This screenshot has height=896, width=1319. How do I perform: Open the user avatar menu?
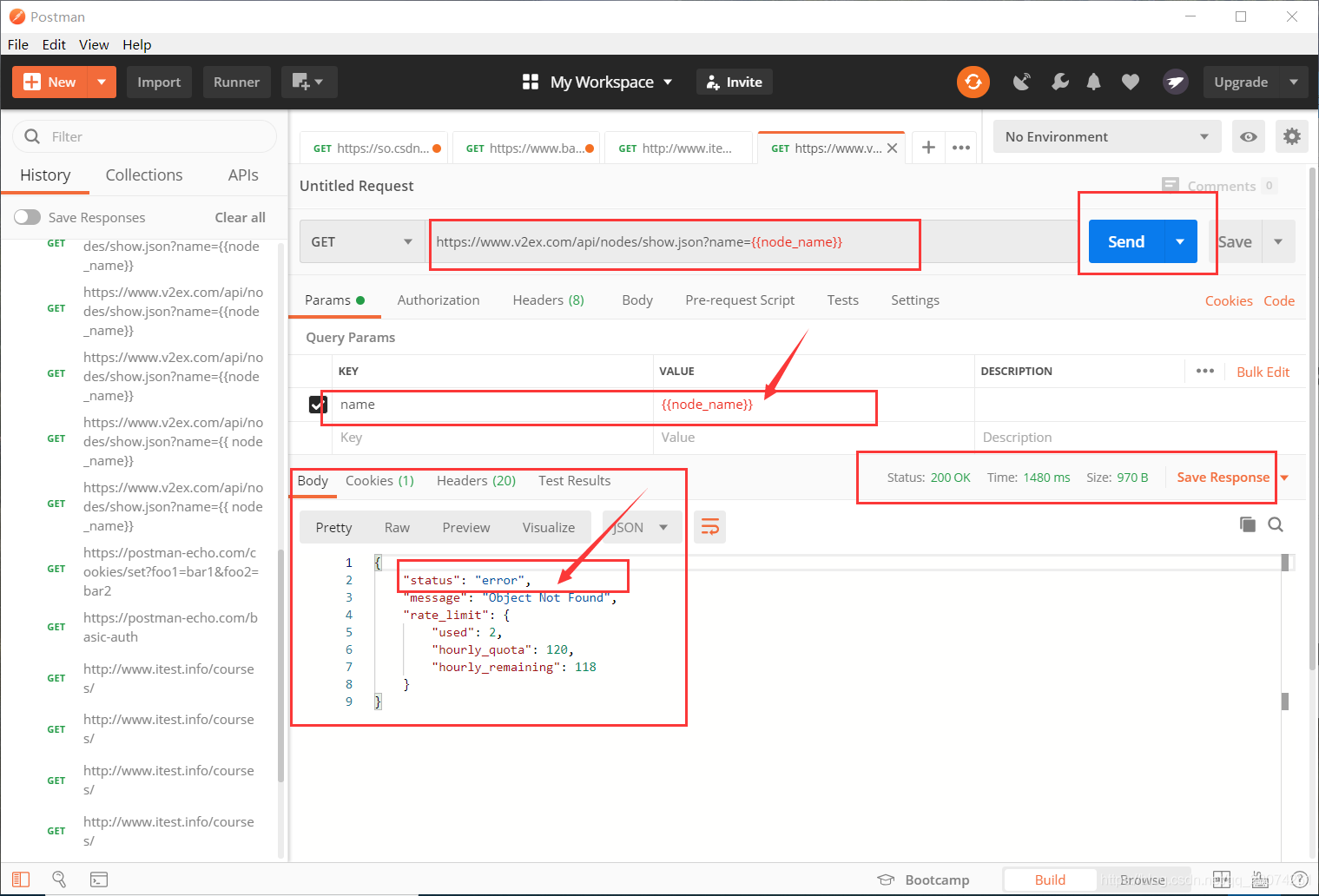tap(1176, 82)
